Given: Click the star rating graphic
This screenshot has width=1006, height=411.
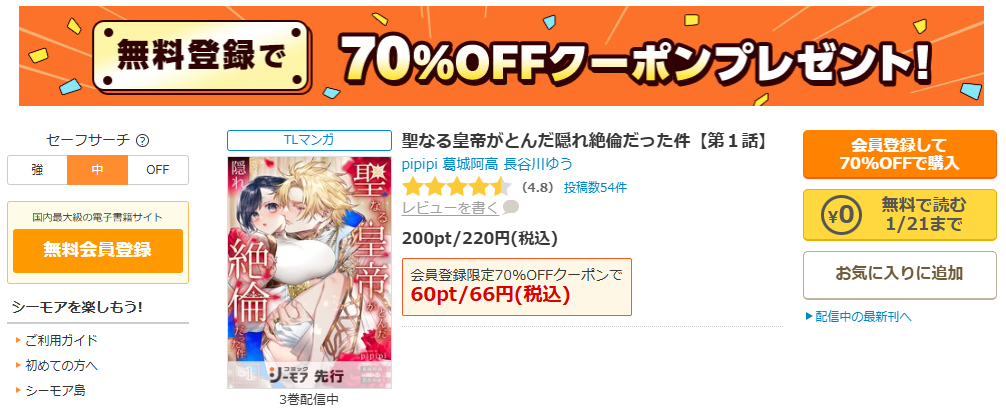Looking at the screenshot, I should point(456,187).
